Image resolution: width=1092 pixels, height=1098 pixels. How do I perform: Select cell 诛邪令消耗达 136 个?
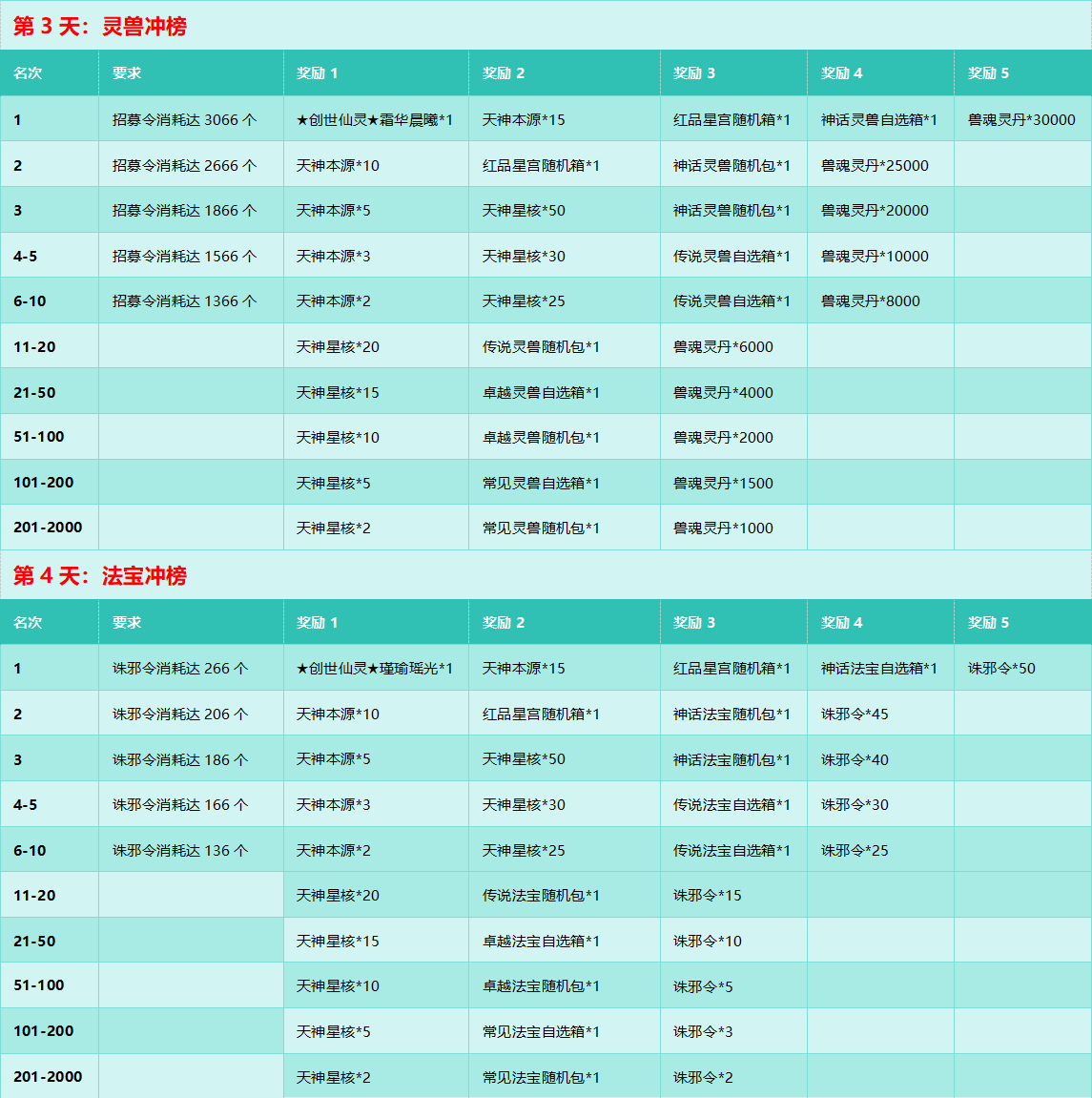pyautogui.click(x=180, y=850)
